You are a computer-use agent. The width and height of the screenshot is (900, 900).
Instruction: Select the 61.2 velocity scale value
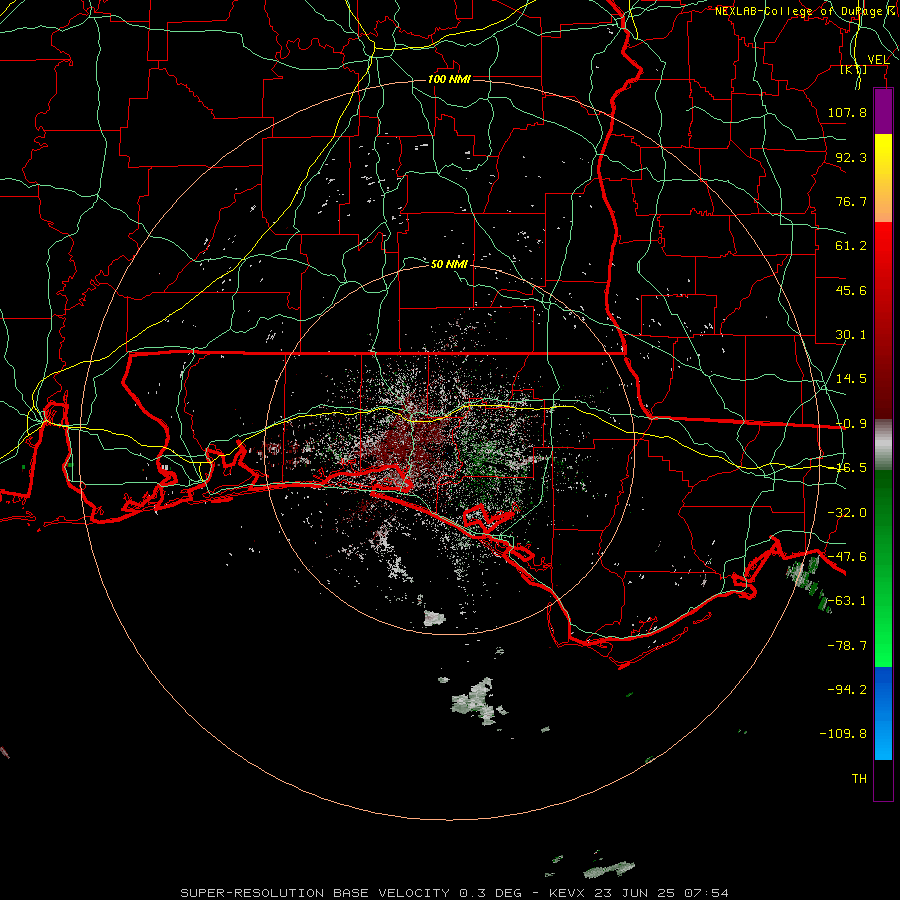[851, 246]
